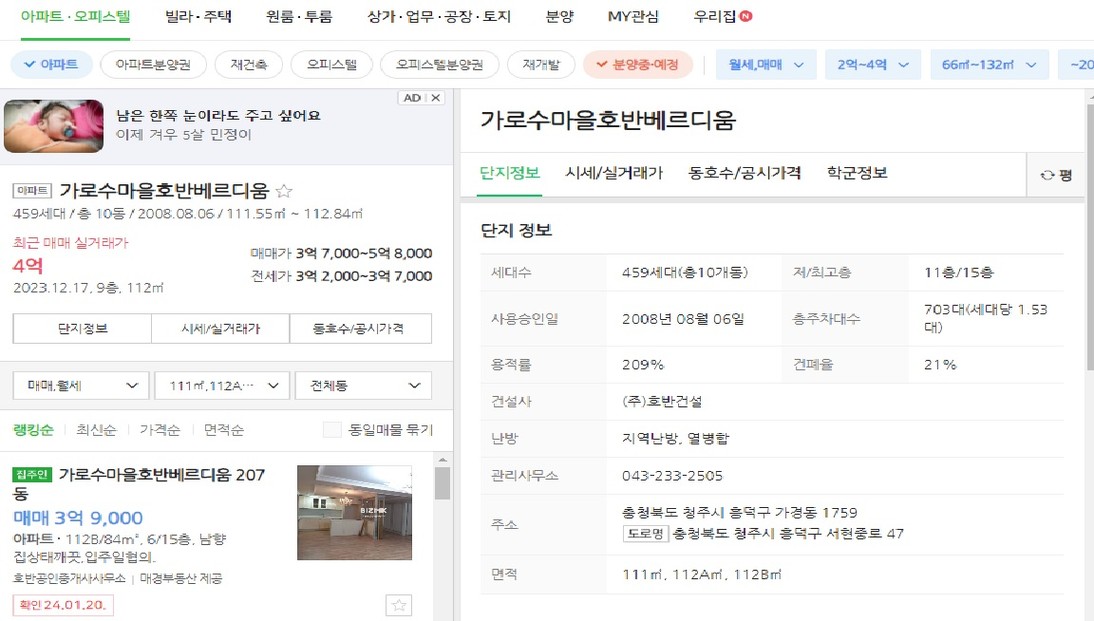Select the 지역난방, 열병합 heating value
The height and width of the screenshot is (621, 1094).
(x=675, y=438)
